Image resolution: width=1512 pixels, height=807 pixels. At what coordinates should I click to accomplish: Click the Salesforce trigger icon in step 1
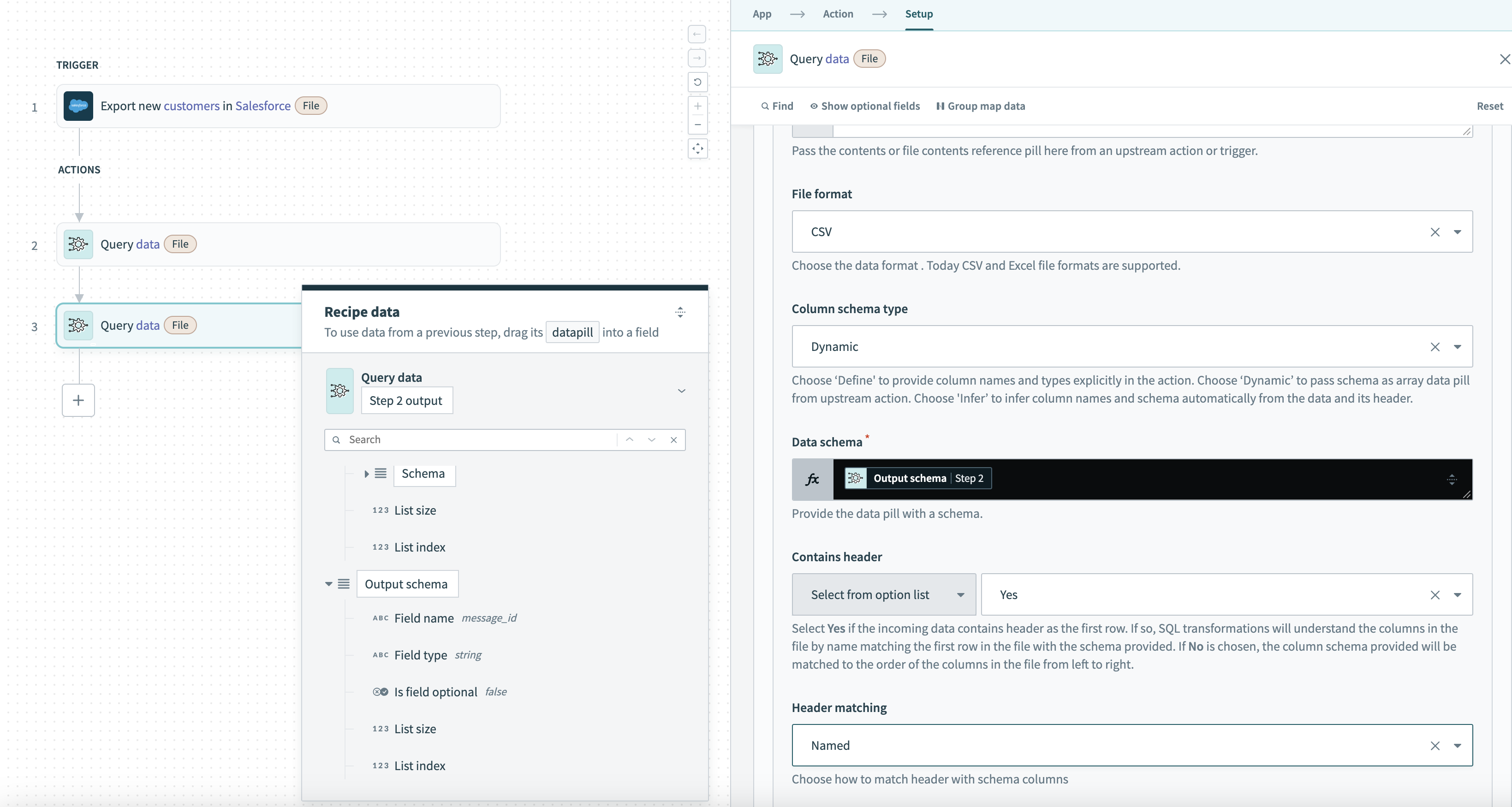pyautogui.click(x=78, y=105)
